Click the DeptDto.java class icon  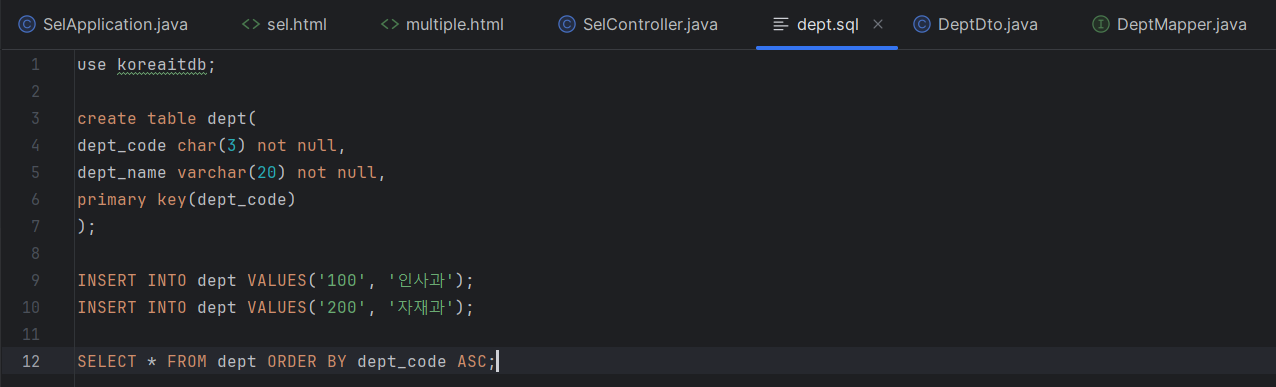(x=921, y=24)
